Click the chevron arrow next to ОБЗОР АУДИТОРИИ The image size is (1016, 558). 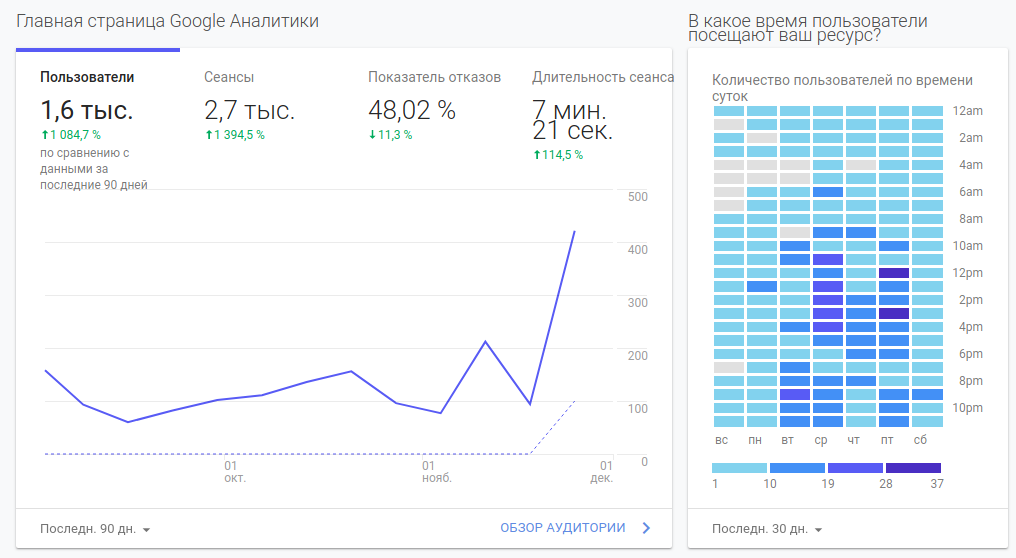646,528
